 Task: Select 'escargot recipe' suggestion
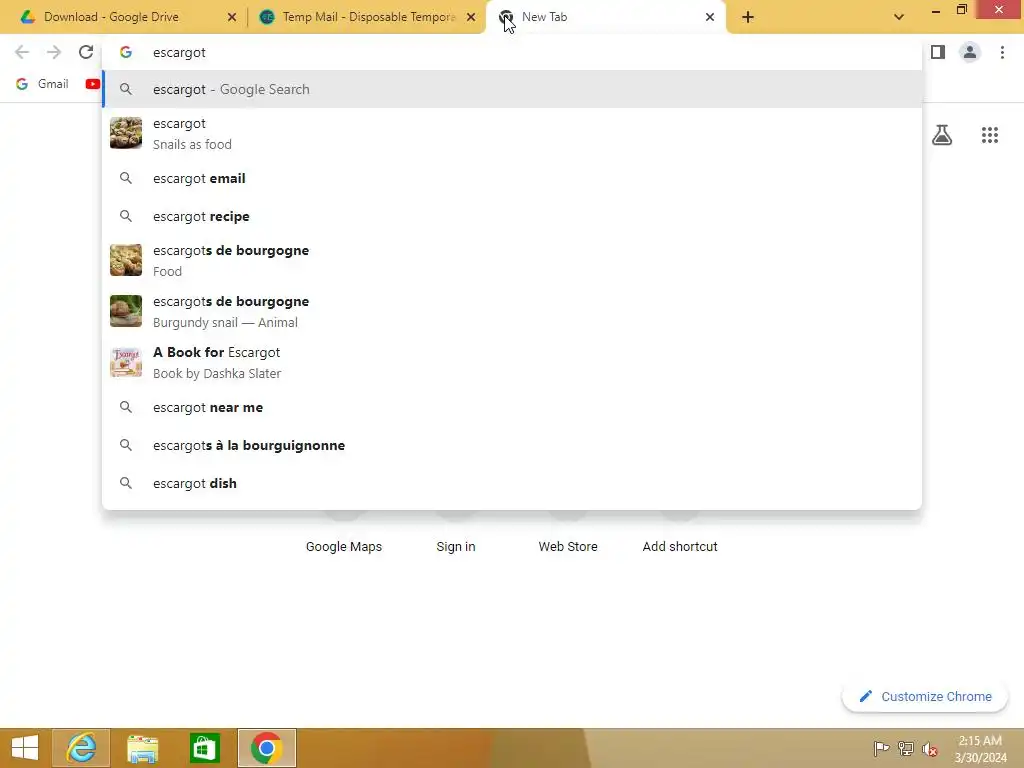point(512,216)
